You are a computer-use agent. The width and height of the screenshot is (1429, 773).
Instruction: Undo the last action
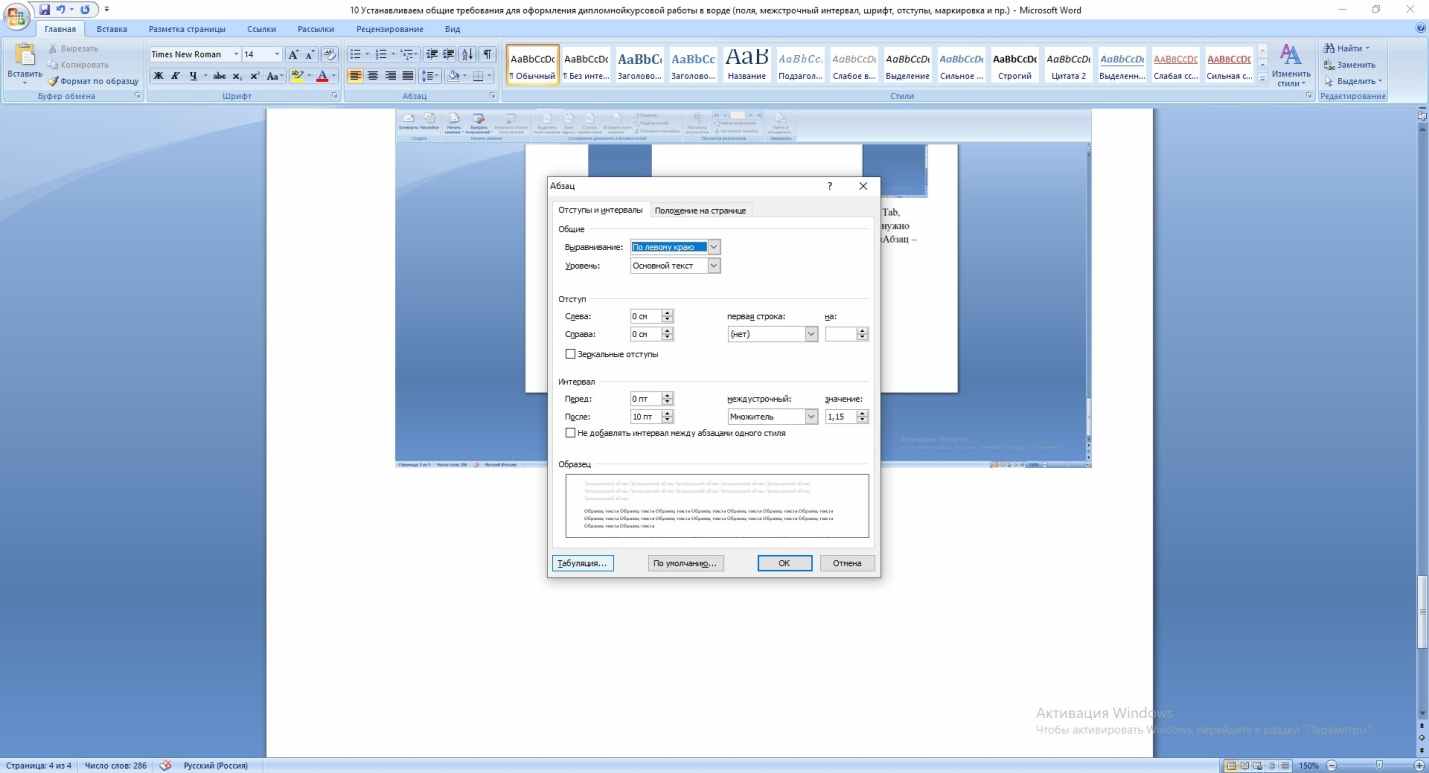(61, 9)
